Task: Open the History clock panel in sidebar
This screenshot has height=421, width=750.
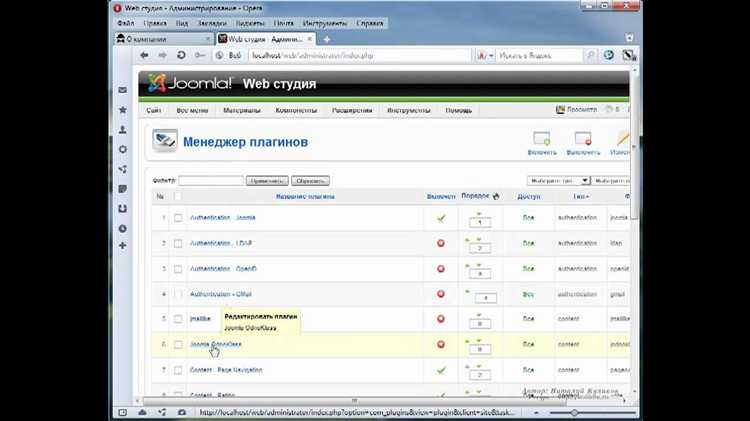Action: [x=122, y=229]
